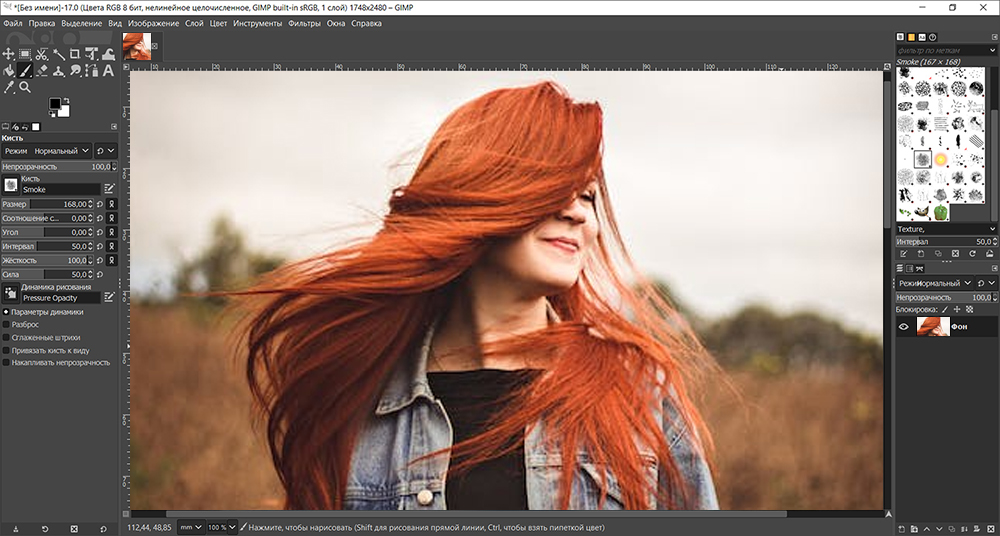
Task: Enable Сглаженные штрихи checkbox
Action: click(x=6, y=338)
